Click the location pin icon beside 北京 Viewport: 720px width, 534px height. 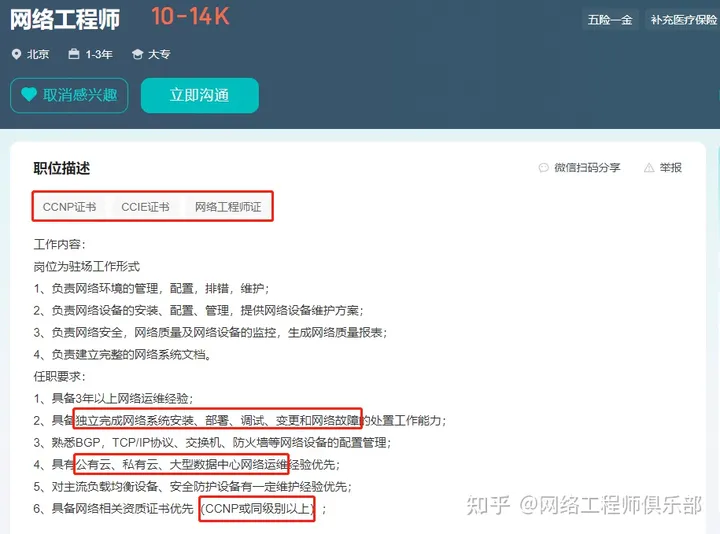point(16,54)
